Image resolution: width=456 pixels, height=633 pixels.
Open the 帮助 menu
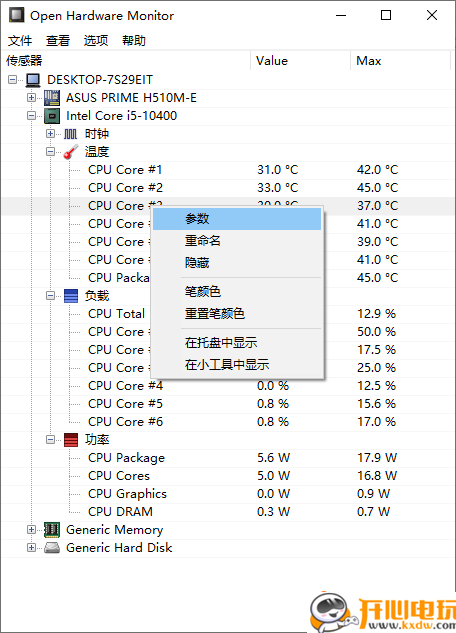134,40
